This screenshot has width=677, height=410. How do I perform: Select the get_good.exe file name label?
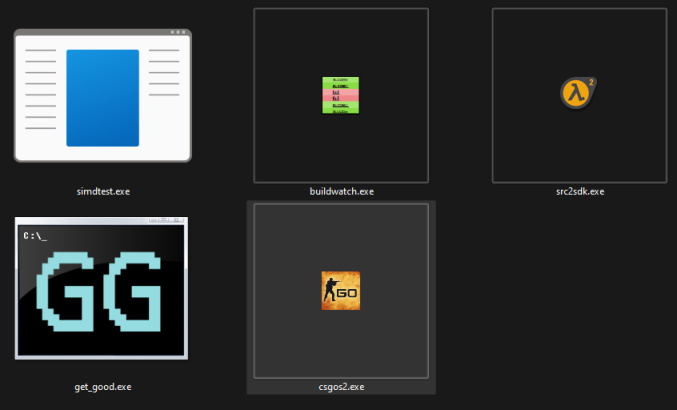(102, 386)
